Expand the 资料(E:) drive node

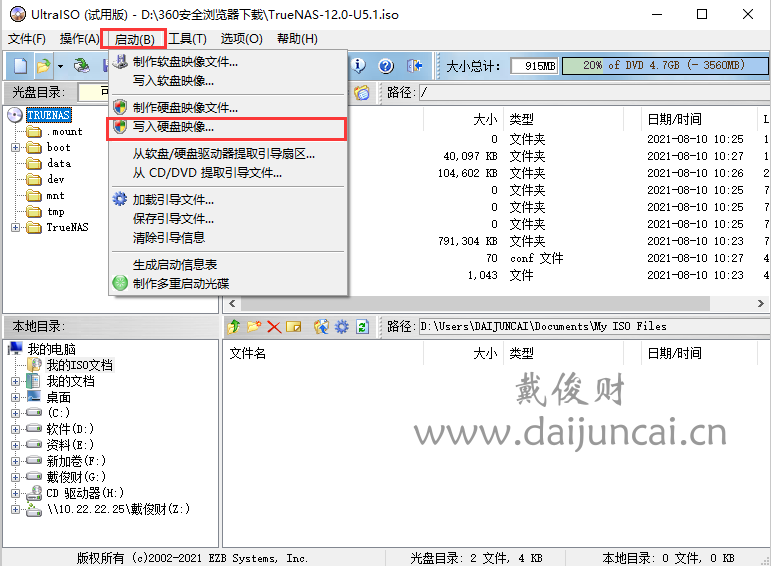click(x=16, y=445)
